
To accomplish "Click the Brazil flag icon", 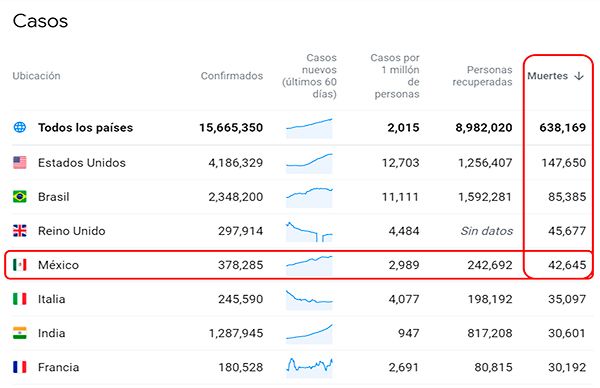I will coord(20,197).
